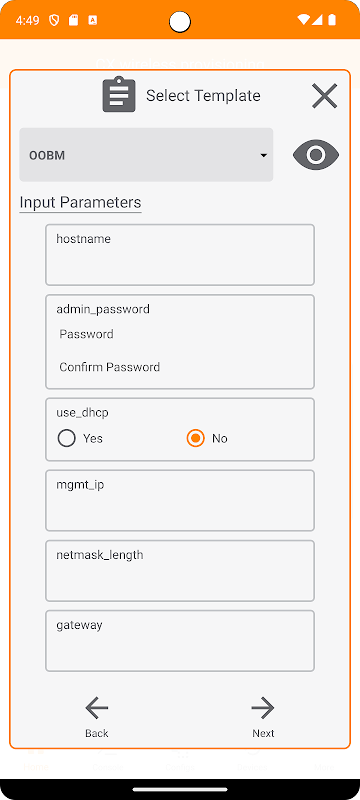The height and width of the screenshot is (800, 360).
Task: Click the Input Parameters heading
Action: coord(80,203)
